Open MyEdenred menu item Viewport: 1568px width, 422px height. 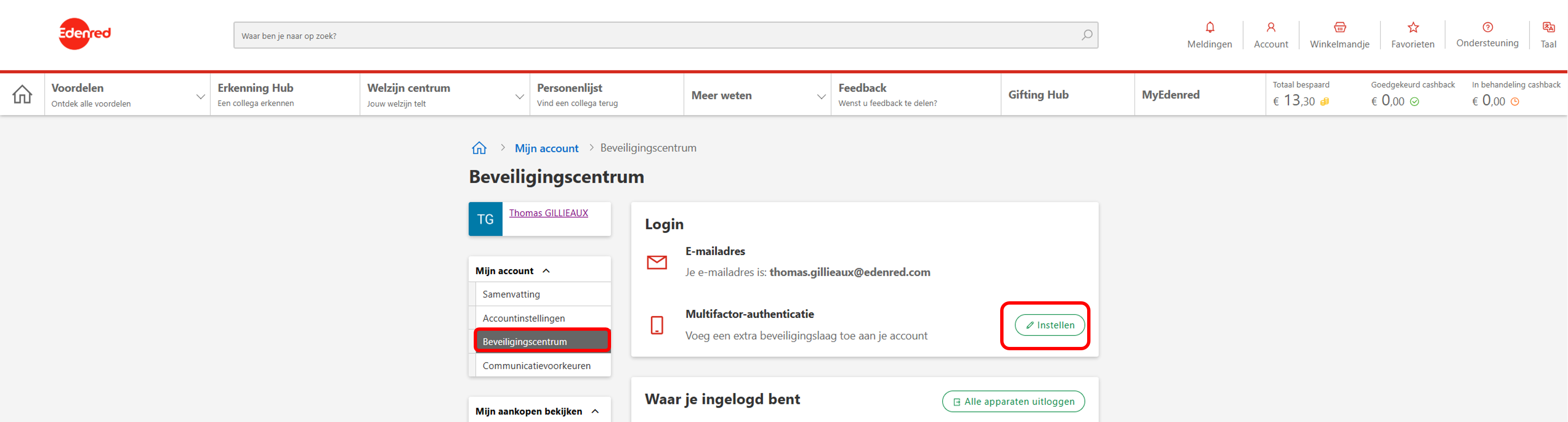(x=1200, y=95)
